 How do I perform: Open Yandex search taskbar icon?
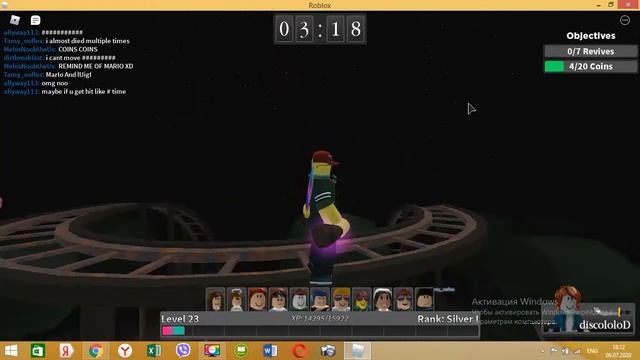click(x=67, y=351)
